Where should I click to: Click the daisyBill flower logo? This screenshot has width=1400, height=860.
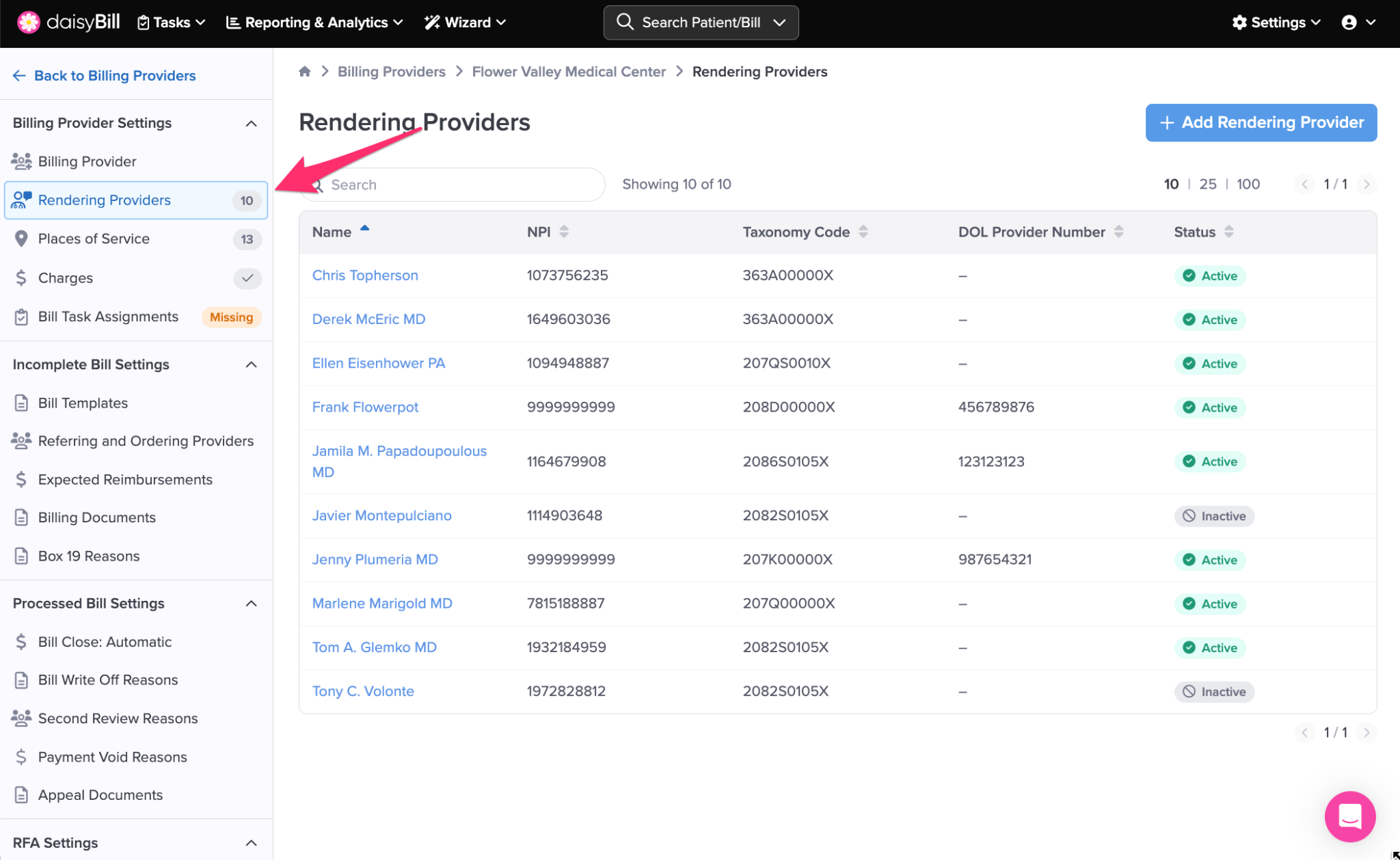(x=29, y=22)
